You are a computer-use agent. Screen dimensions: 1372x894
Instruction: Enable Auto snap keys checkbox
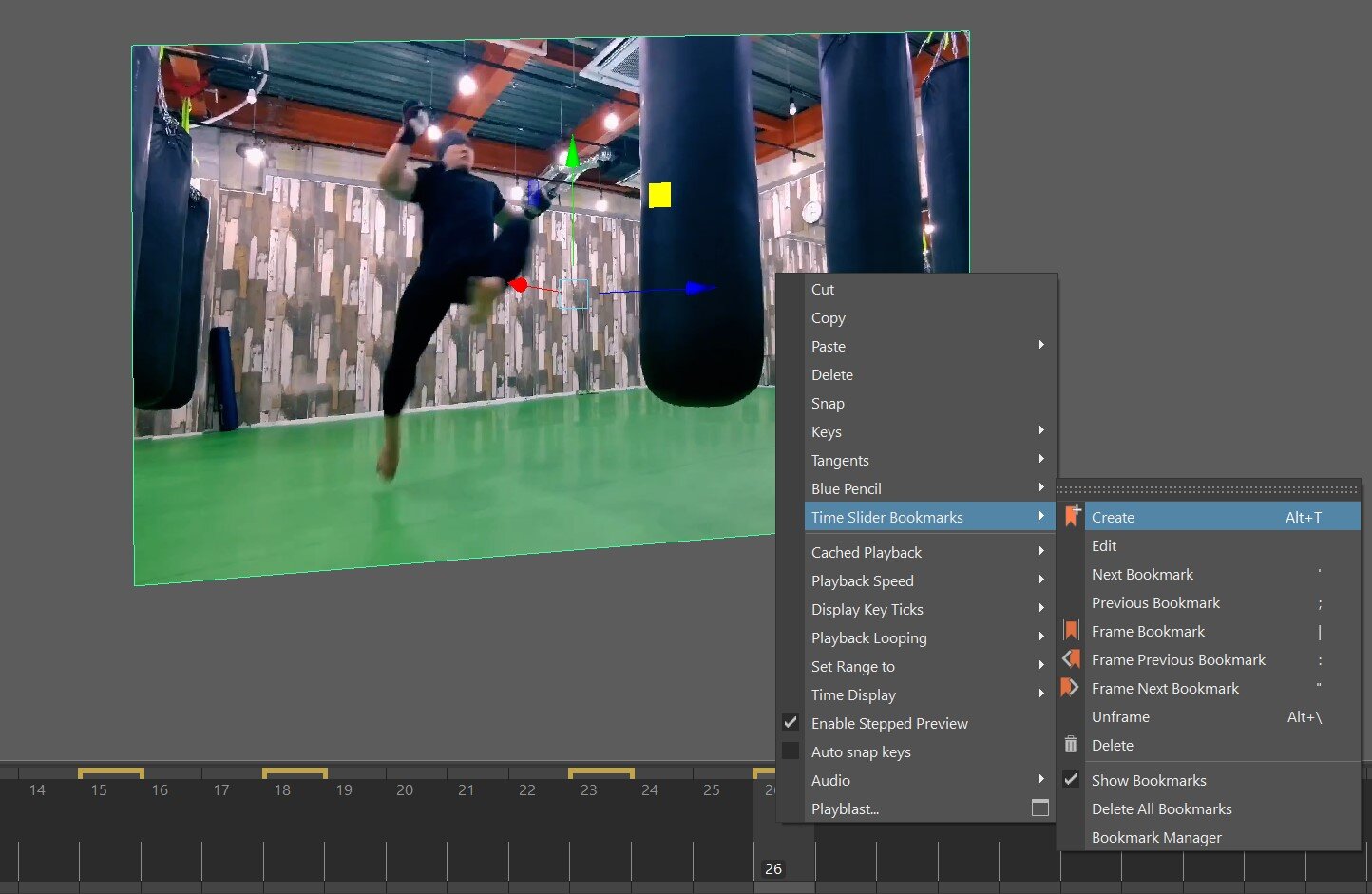pos(790,751)
